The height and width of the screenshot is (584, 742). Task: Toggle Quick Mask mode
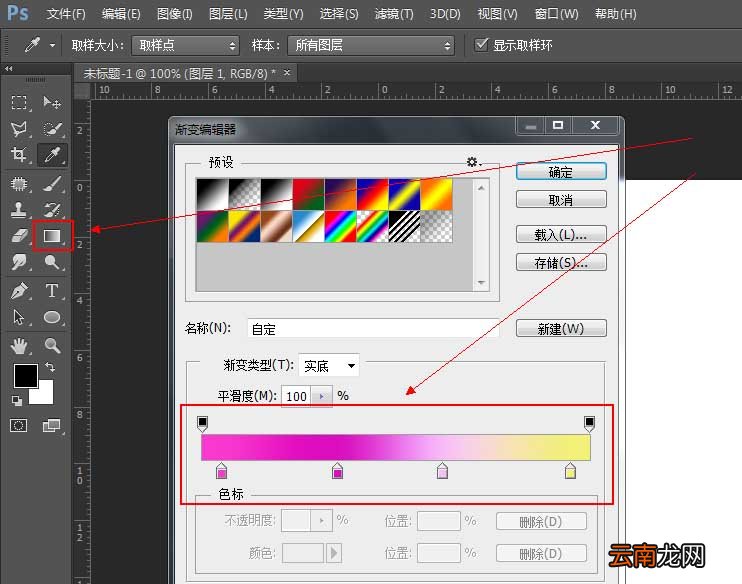(18, 425)
